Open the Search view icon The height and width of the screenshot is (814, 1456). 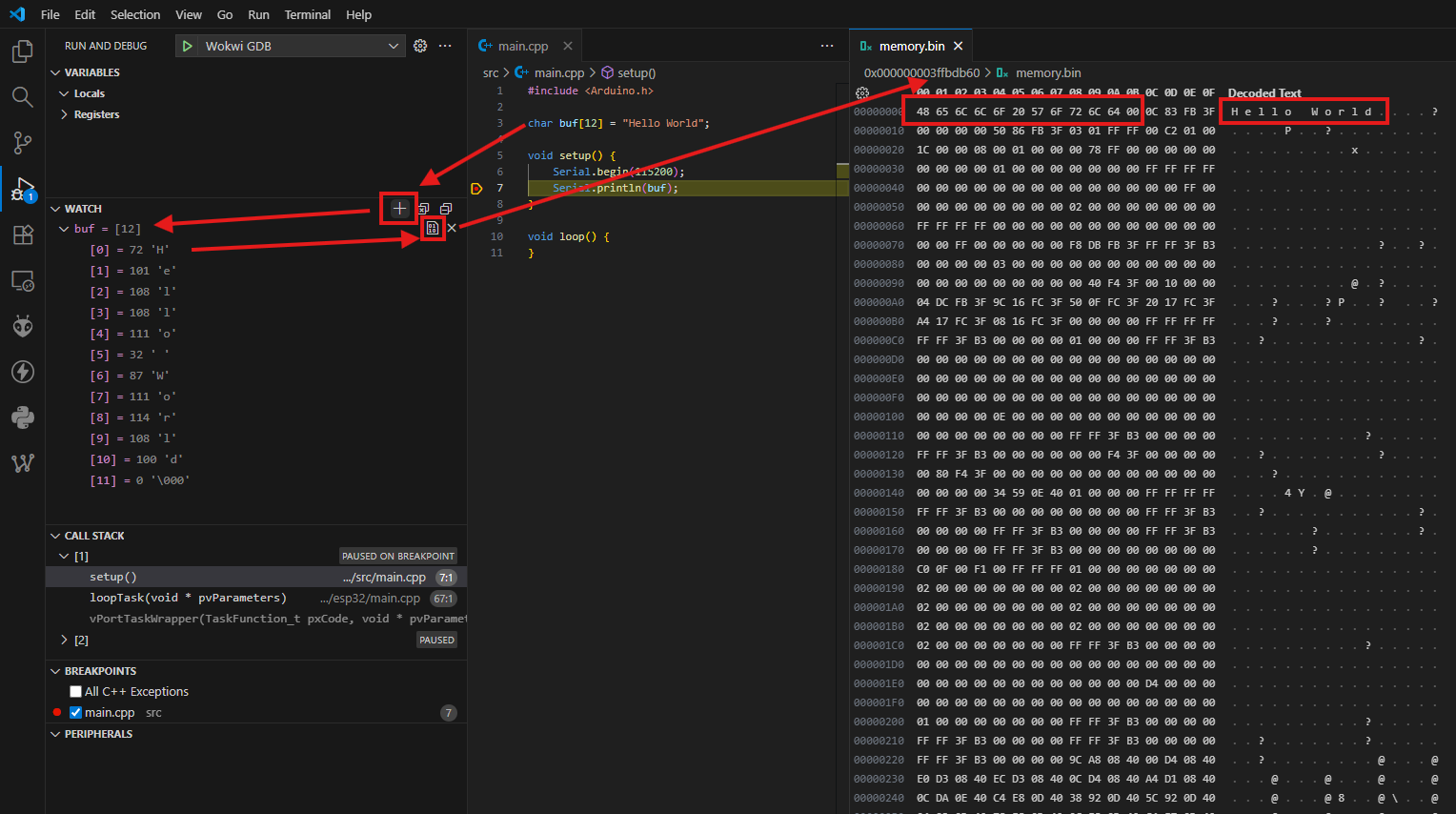coord(22,96)
